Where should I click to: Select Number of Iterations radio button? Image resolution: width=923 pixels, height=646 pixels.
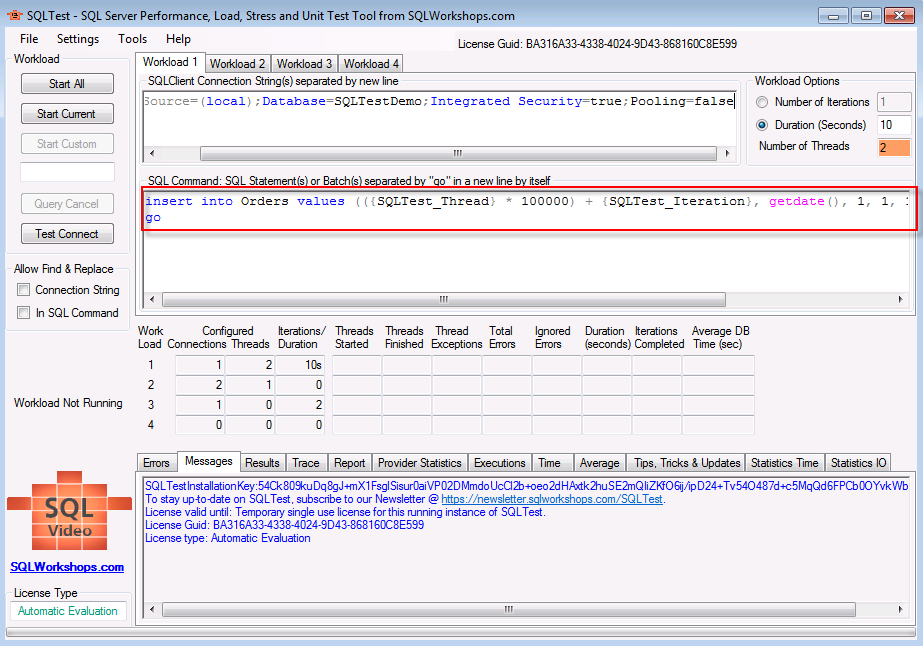[x=762, y=102]
